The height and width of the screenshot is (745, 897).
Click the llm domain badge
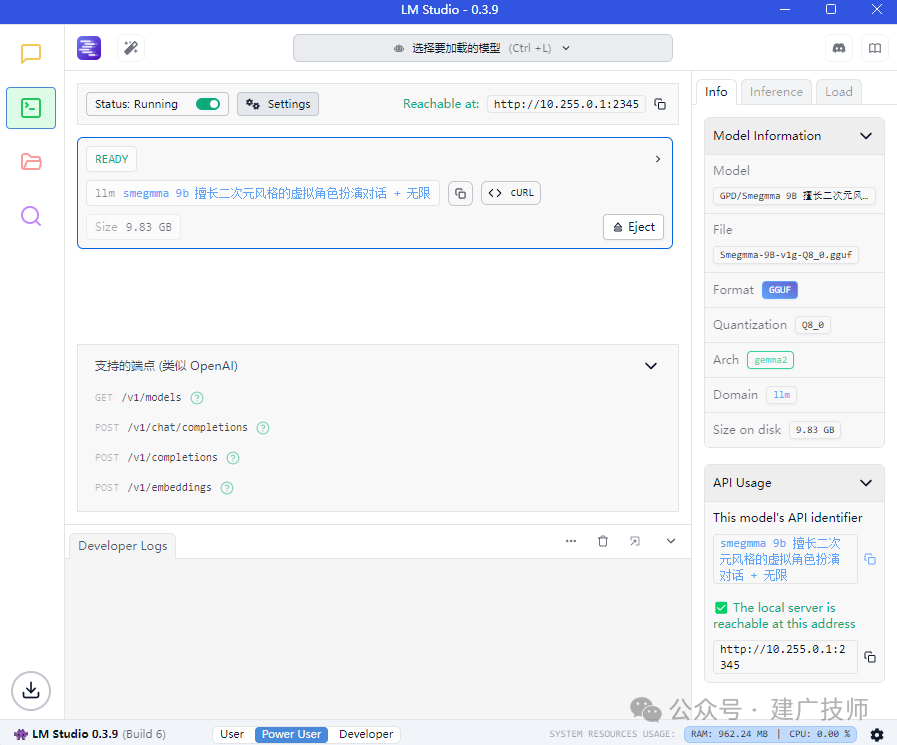pyautogui.click(x=781, y=395)
